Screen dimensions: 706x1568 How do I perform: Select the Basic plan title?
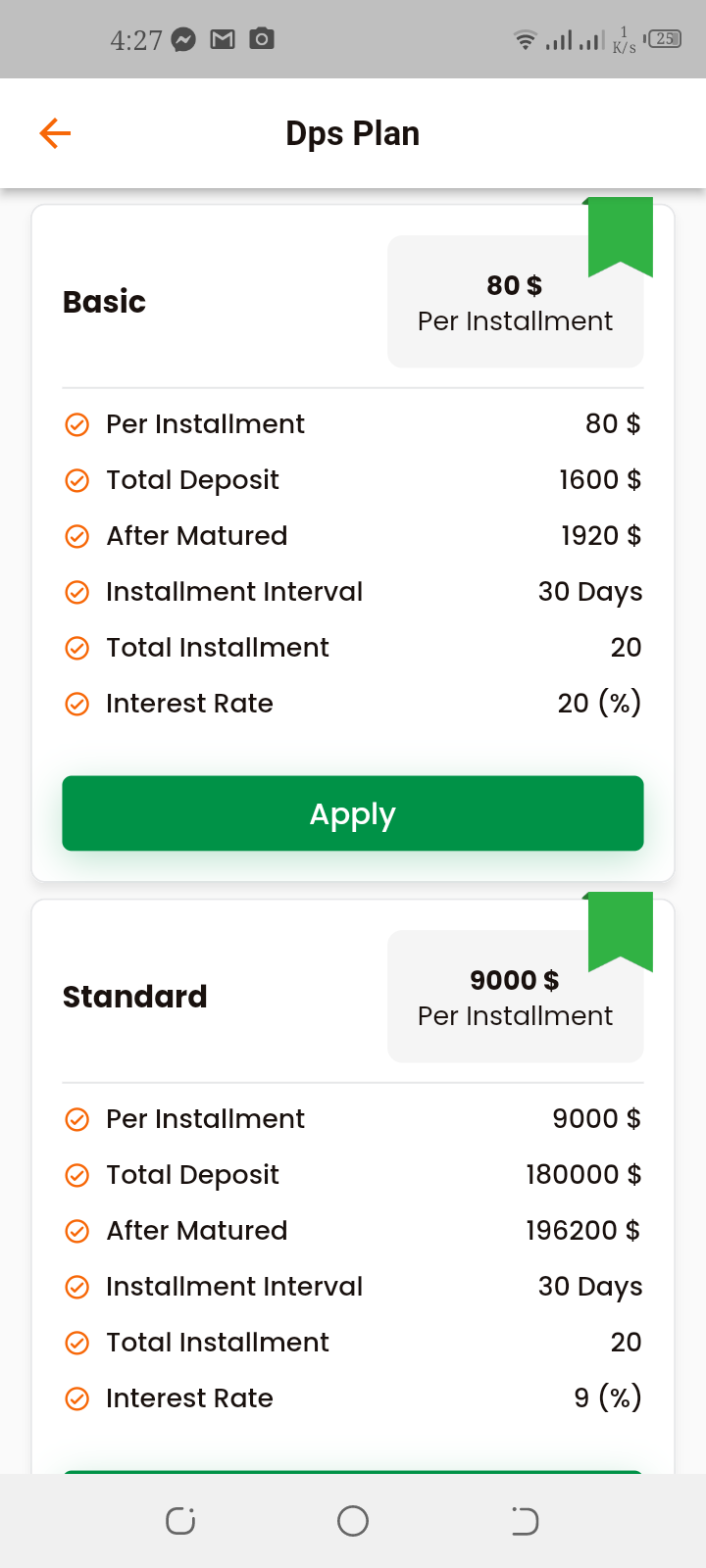(104, 302)
